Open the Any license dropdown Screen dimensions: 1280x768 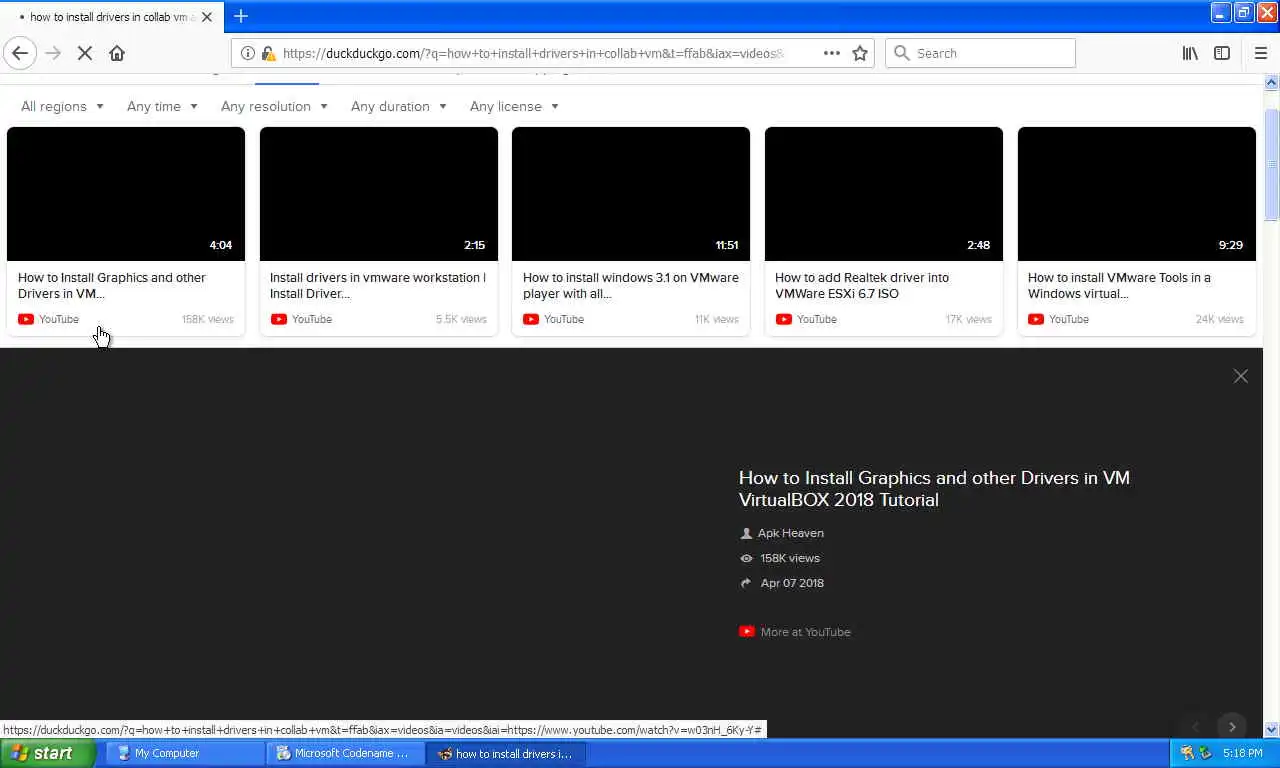(x=514, y=106)
